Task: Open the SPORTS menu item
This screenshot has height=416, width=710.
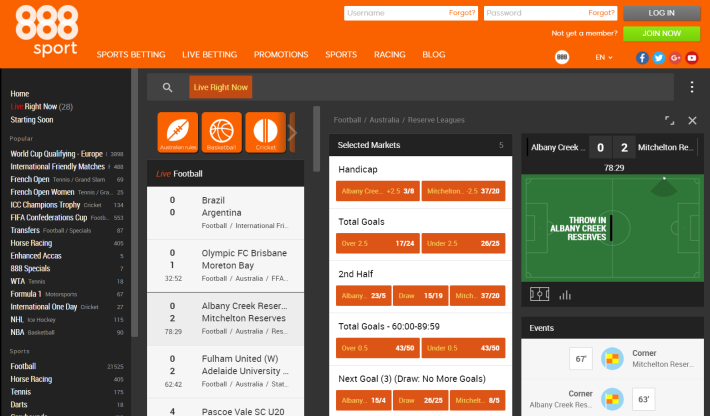Action: click(x=341, y=55)
